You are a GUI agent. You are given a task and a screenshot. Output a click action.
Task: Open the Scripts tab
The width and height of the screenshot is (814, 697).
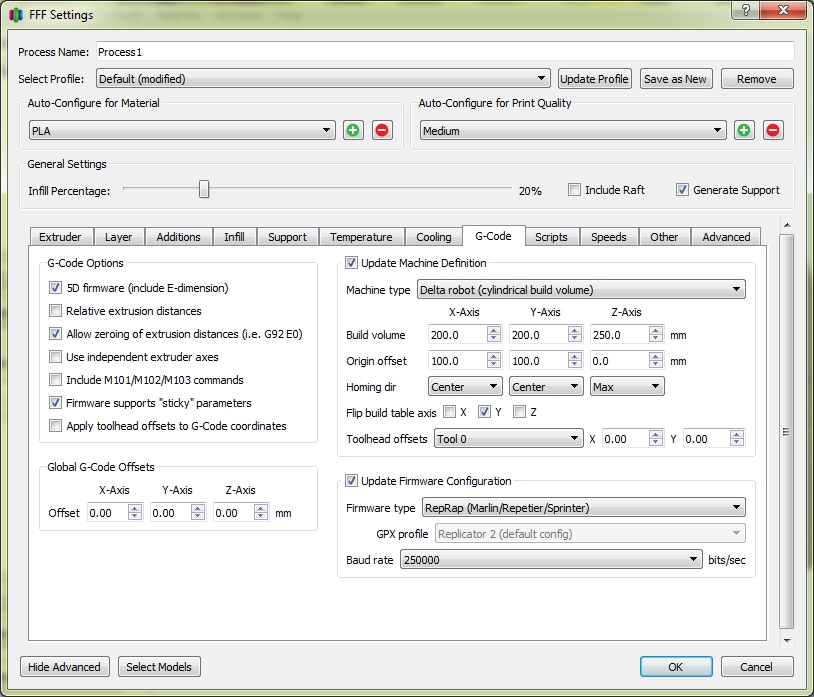pos(551,237)
